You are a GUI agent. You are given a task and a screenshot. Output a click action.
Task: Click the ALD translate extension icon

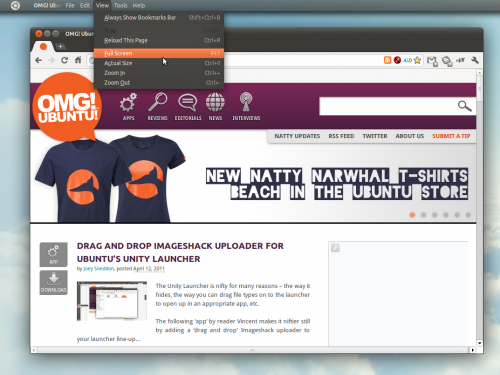click(407, 60)
